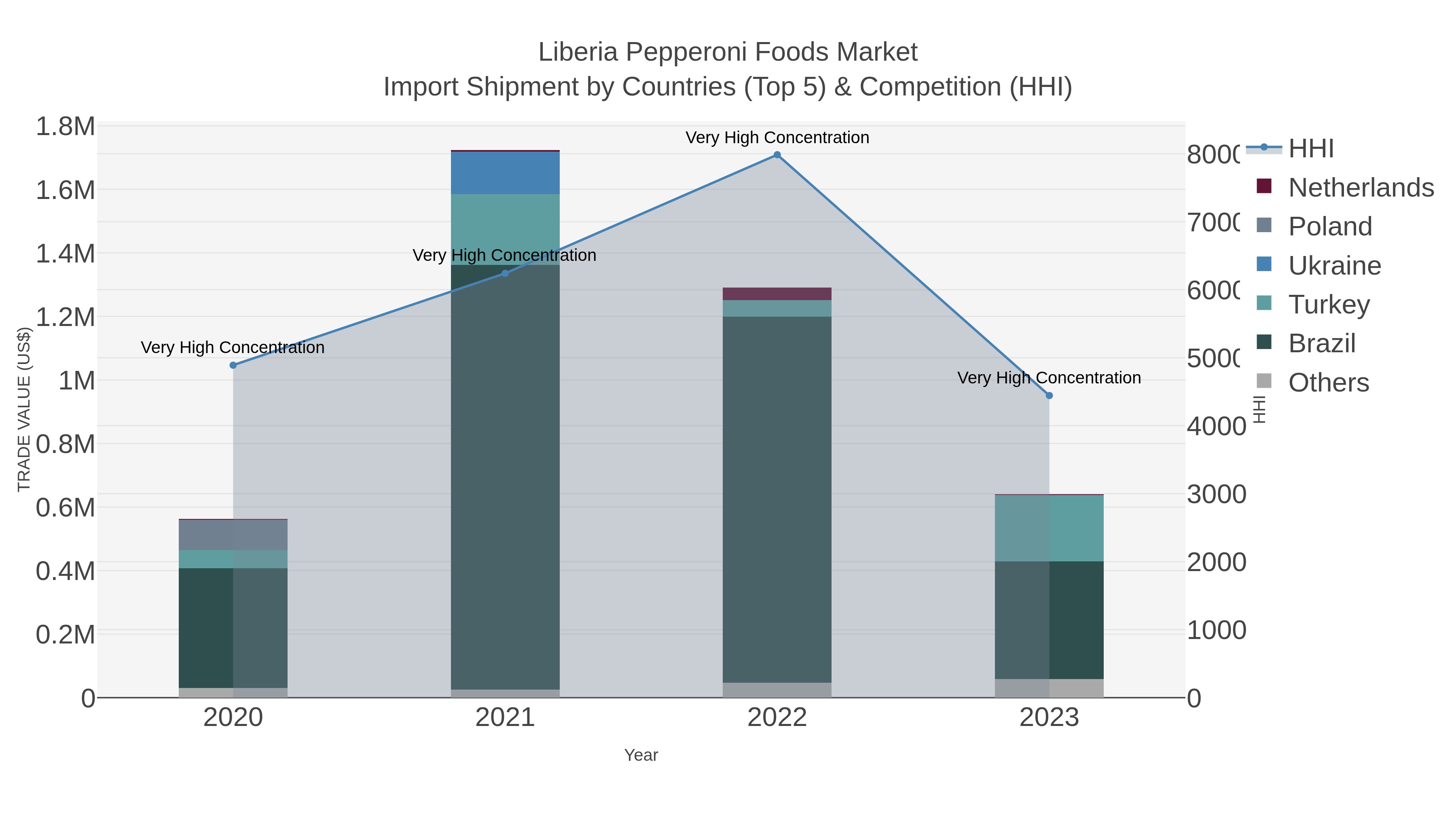This screenshot has height=819, width=1456.
Task: Select the Turkey segment of the 2023 bar
Action: click(x=1050, y=529)
